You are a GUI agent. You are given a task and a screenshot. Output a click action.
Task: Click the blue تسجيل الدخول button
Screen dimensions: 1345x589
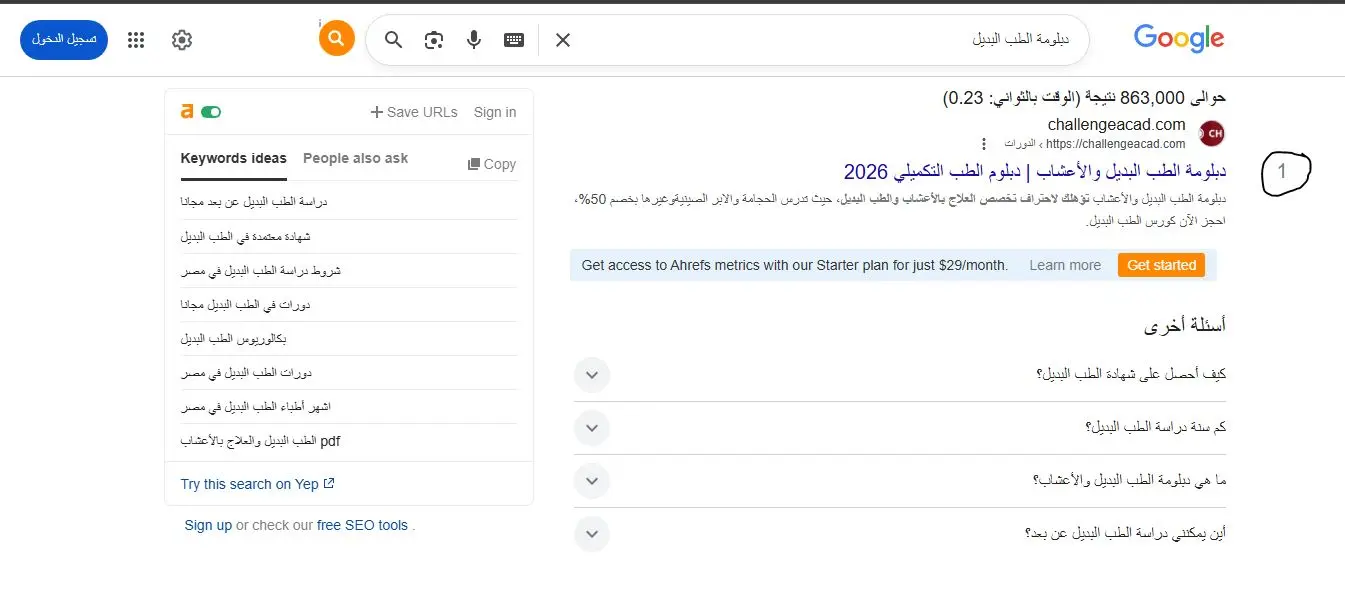click(64, 39)
